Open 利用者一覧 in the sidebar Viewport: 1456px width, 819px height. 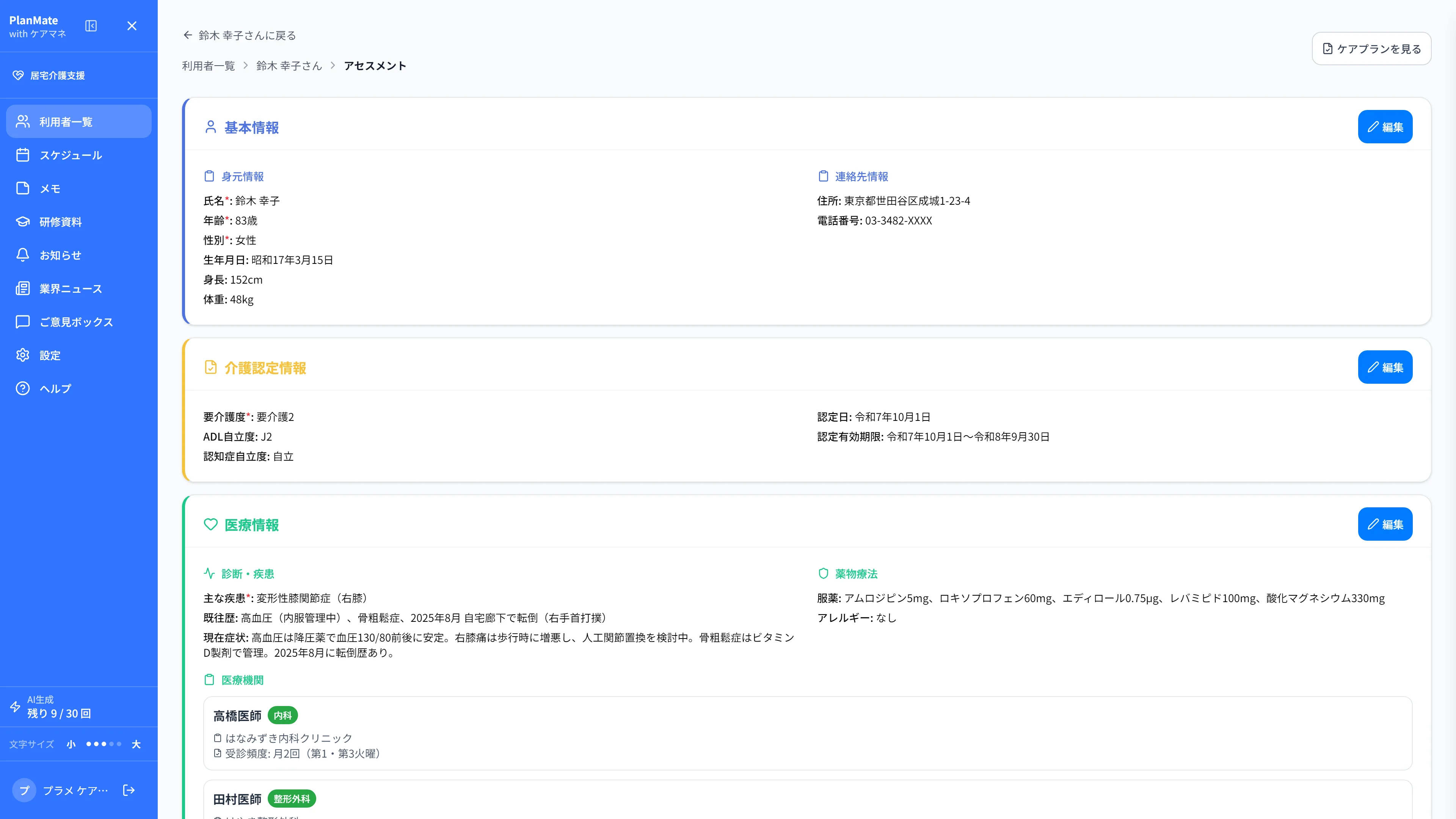tap(78, 121)
